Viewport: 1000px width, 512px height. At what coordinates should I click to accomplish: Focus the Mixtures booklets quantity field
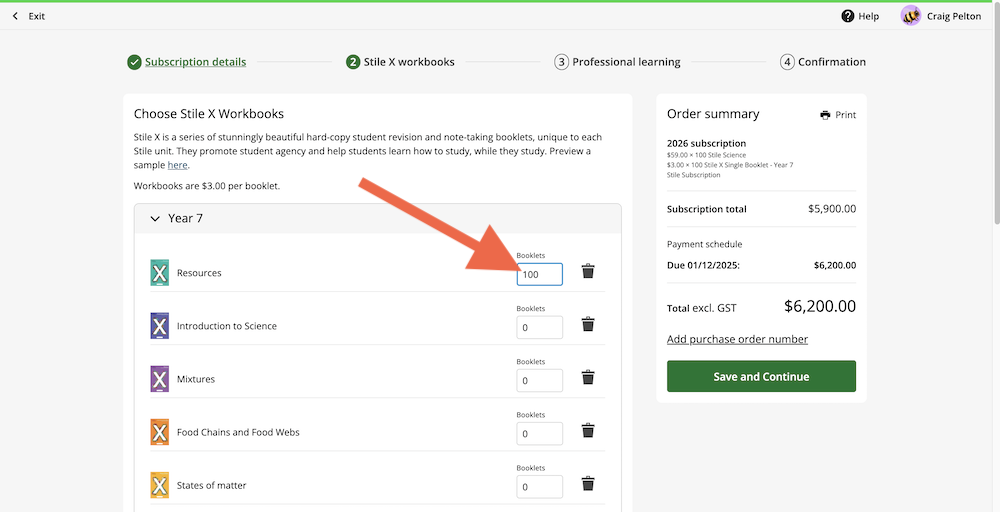click(540, 380)
